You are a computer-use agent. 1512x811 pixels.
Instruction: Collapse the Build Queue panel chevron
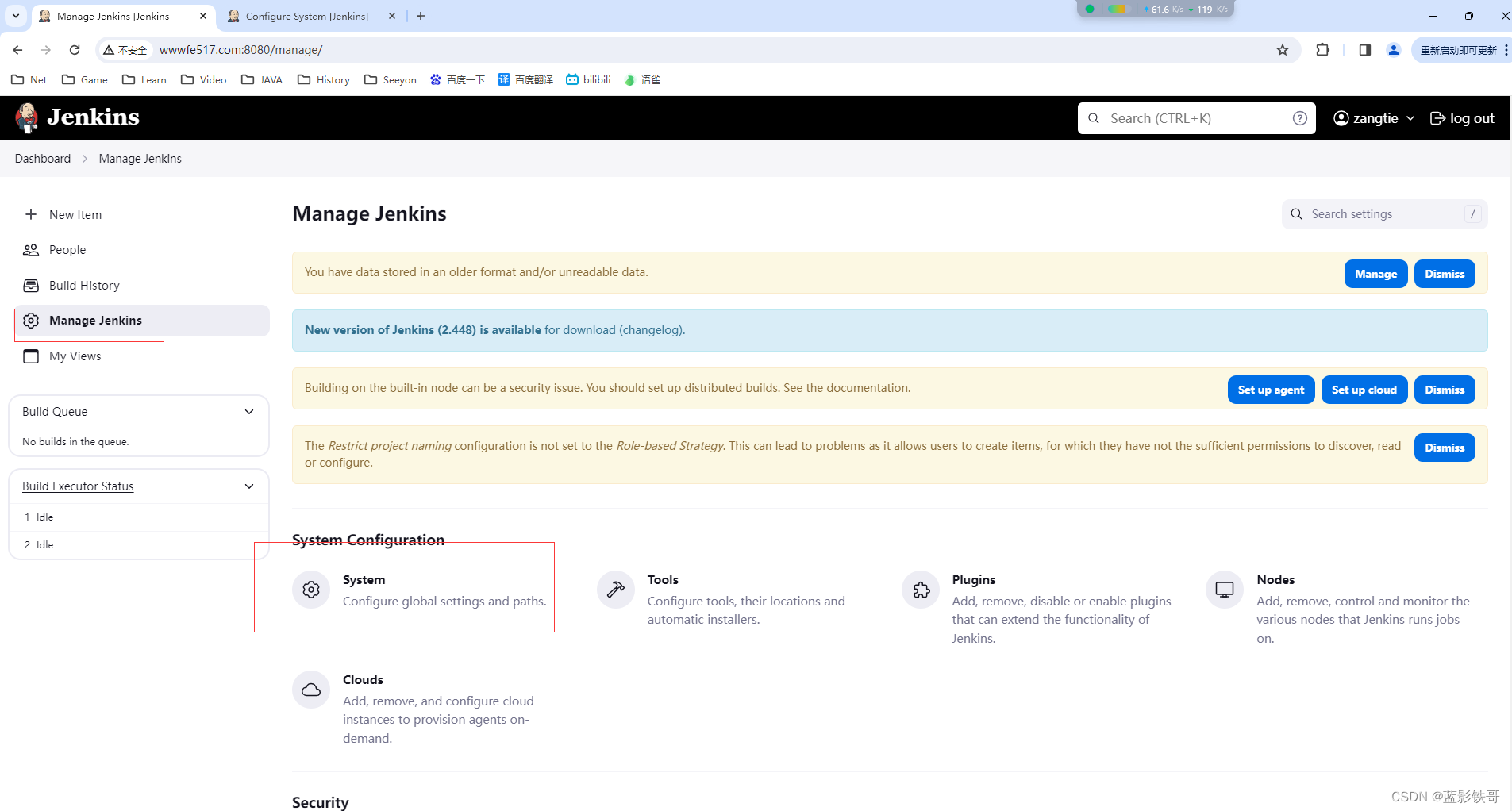click(x=249, y=412)
